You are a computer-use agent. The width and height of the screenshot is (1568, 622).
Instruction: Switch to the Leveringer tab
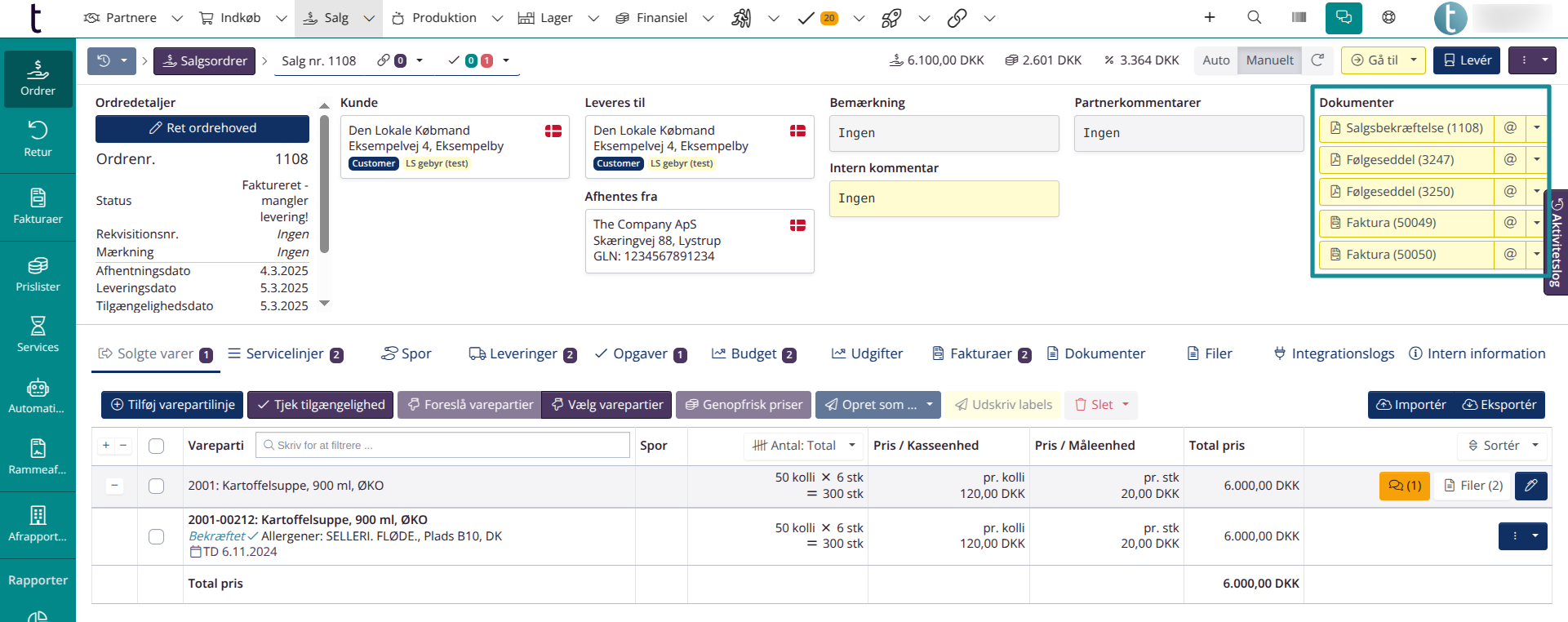(522, 354)
